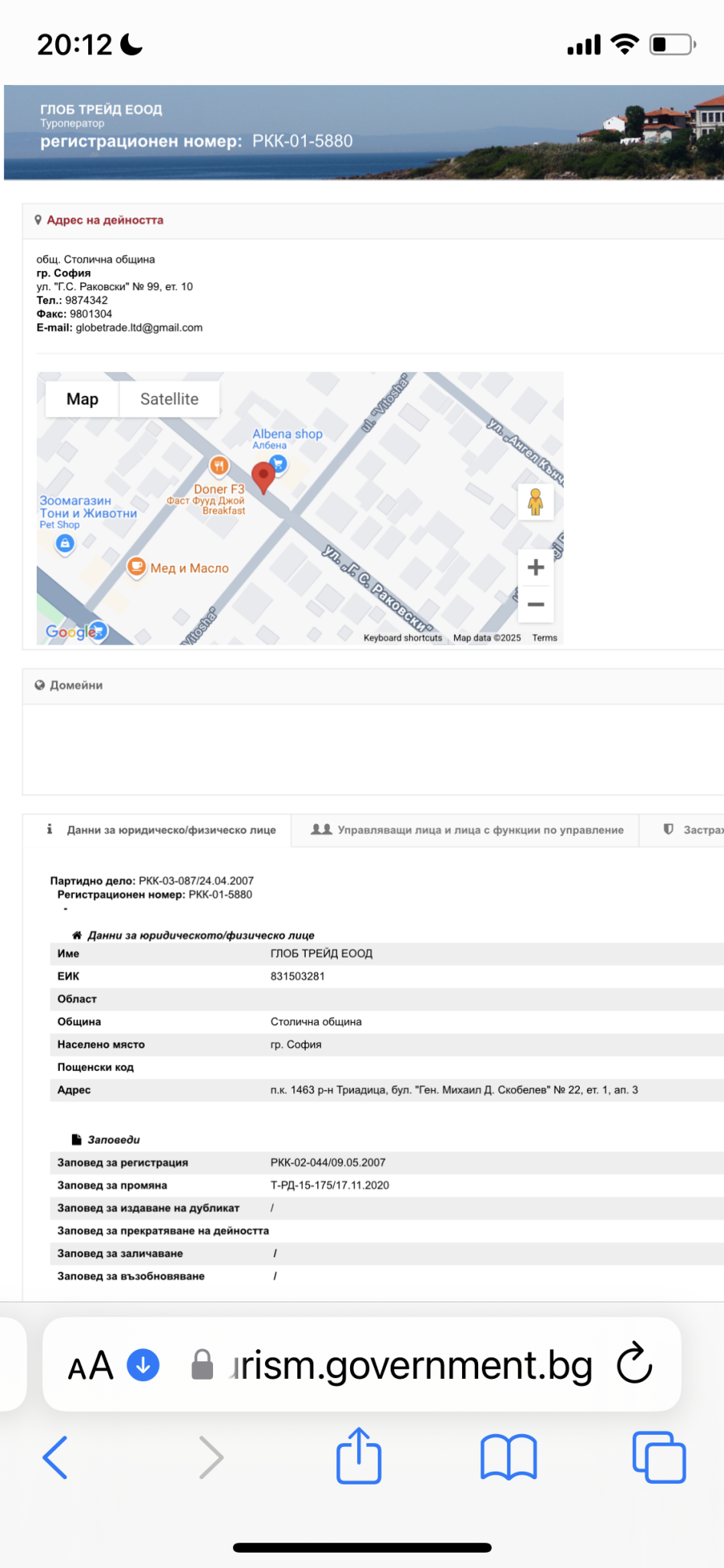Switch map to Map view

click(82, 399)
